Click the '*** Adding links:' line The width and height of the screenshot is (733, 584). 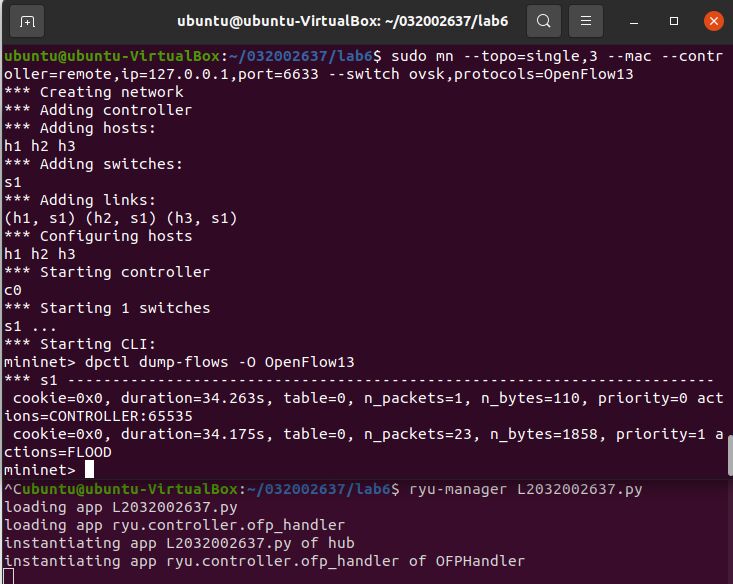coord(80,200)
